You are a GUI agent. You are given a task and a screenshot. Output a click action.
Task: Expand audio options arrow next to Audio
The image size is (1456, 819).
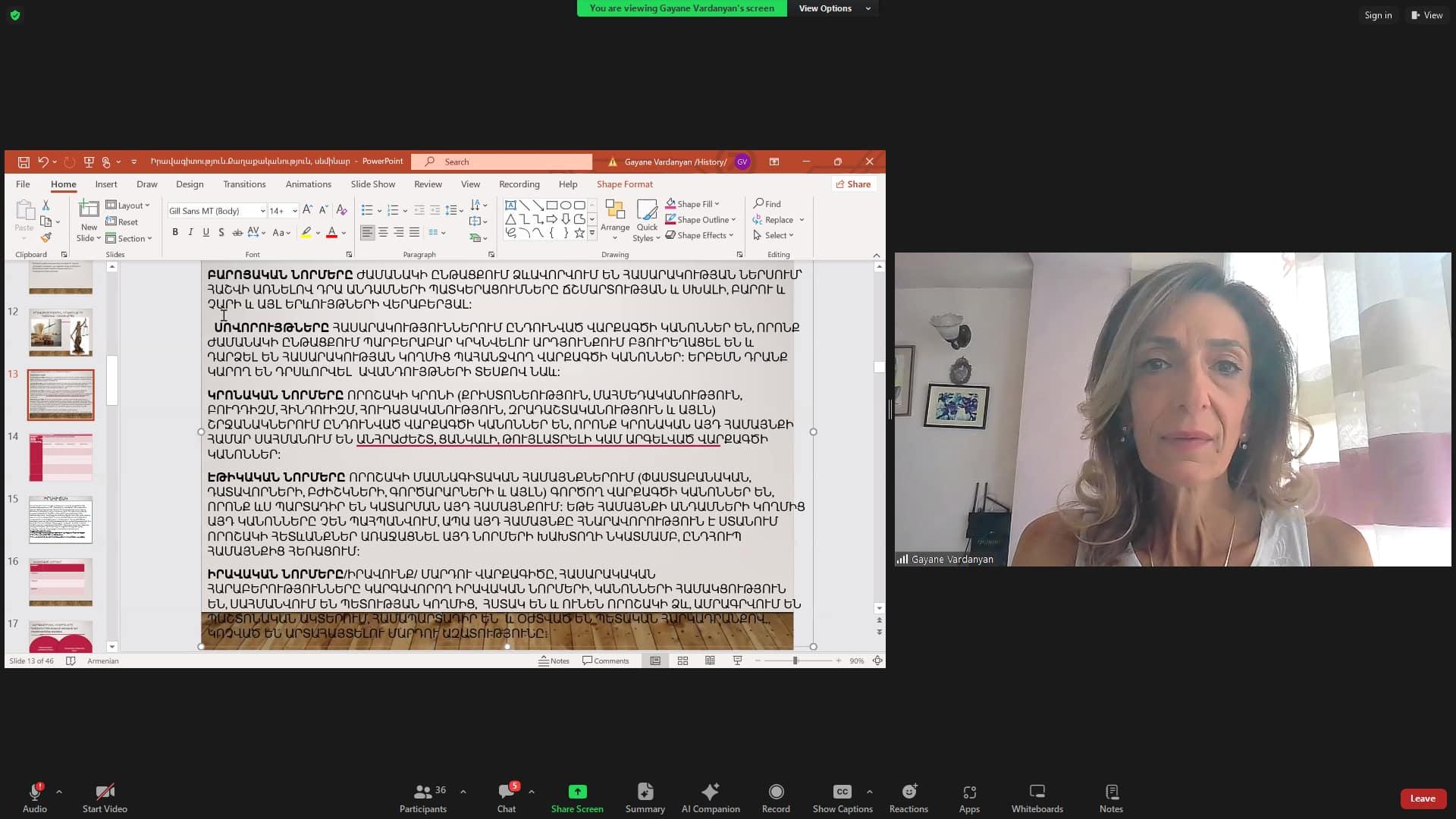(59, 792)
